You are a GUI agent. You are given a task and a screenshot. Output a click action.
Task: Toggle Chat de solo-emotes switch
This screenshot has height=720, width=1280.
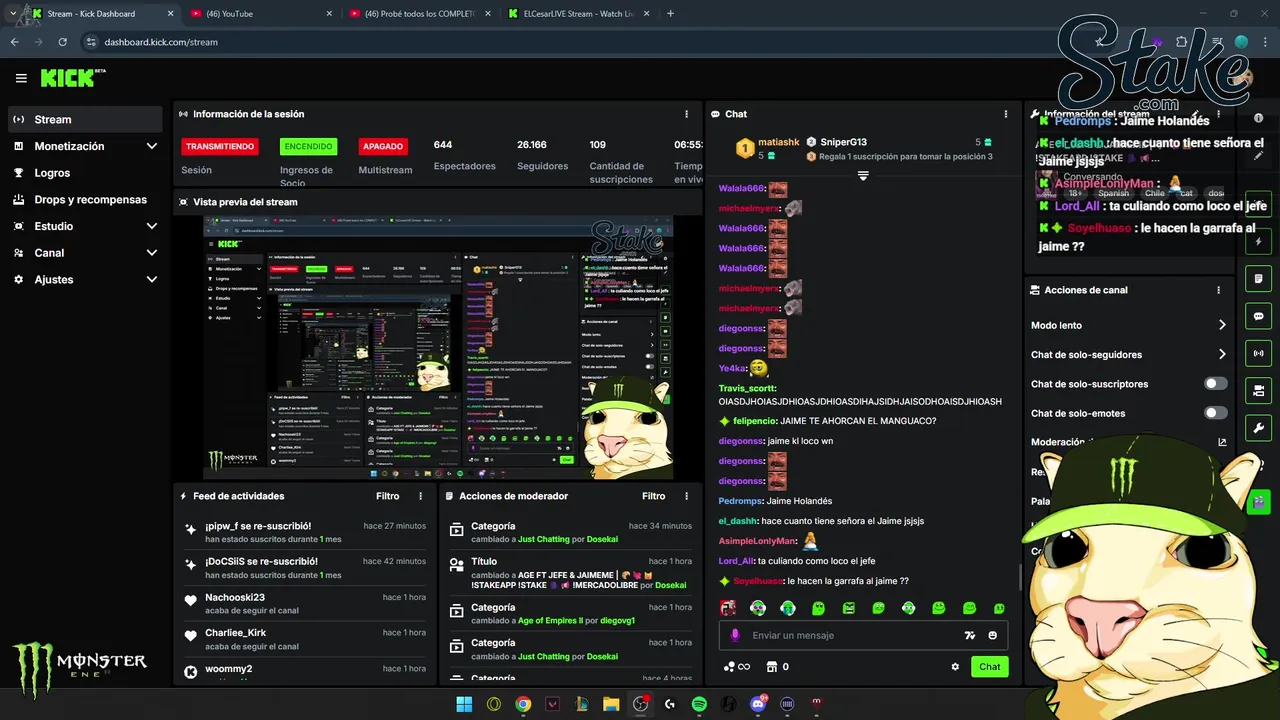point(1216,413)
